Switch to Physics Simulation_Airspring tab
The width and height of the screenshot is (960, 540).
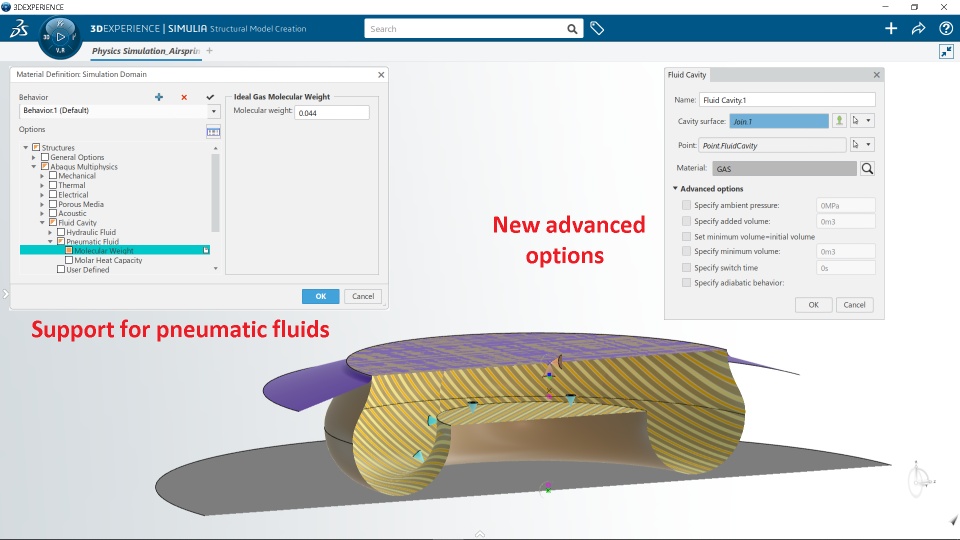tap(146, 51)
